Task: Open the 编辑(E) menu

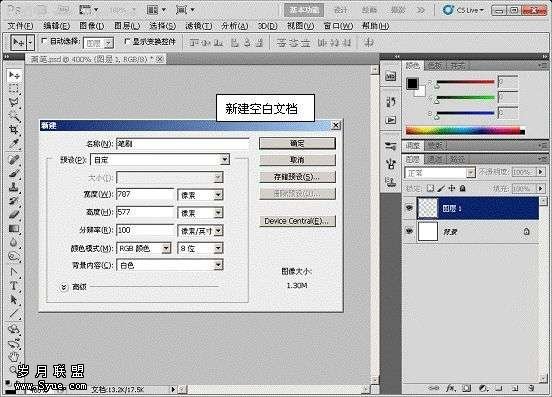Action: click(56, 26)
